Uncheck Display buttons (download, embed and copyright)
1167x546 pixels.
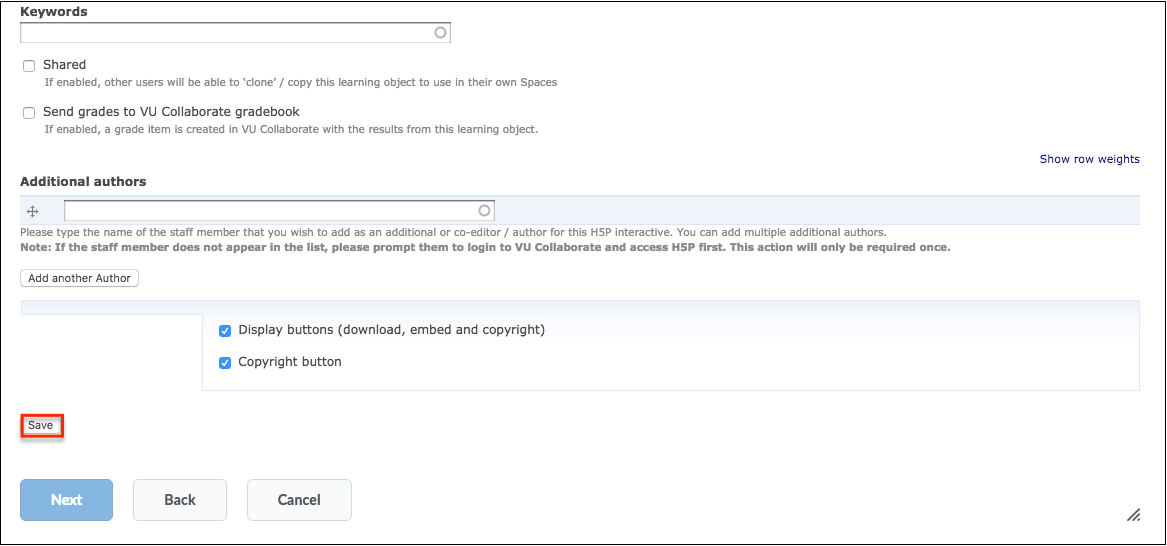(x=225, y=330)
